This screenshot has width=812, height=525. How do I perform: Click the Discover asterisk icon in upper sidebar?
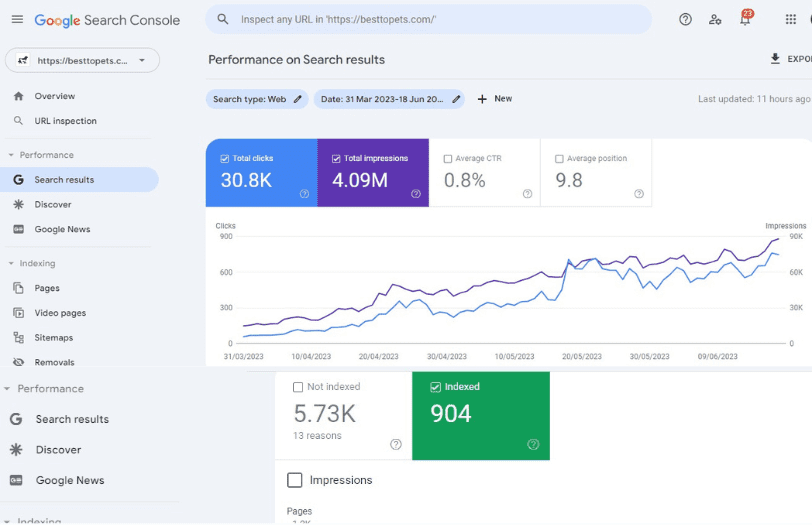click(19, 205)
